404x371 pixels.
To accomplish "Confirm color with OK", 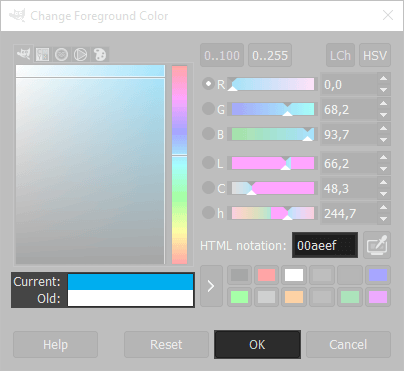I will pyautogui.click(x=257, y=345).
